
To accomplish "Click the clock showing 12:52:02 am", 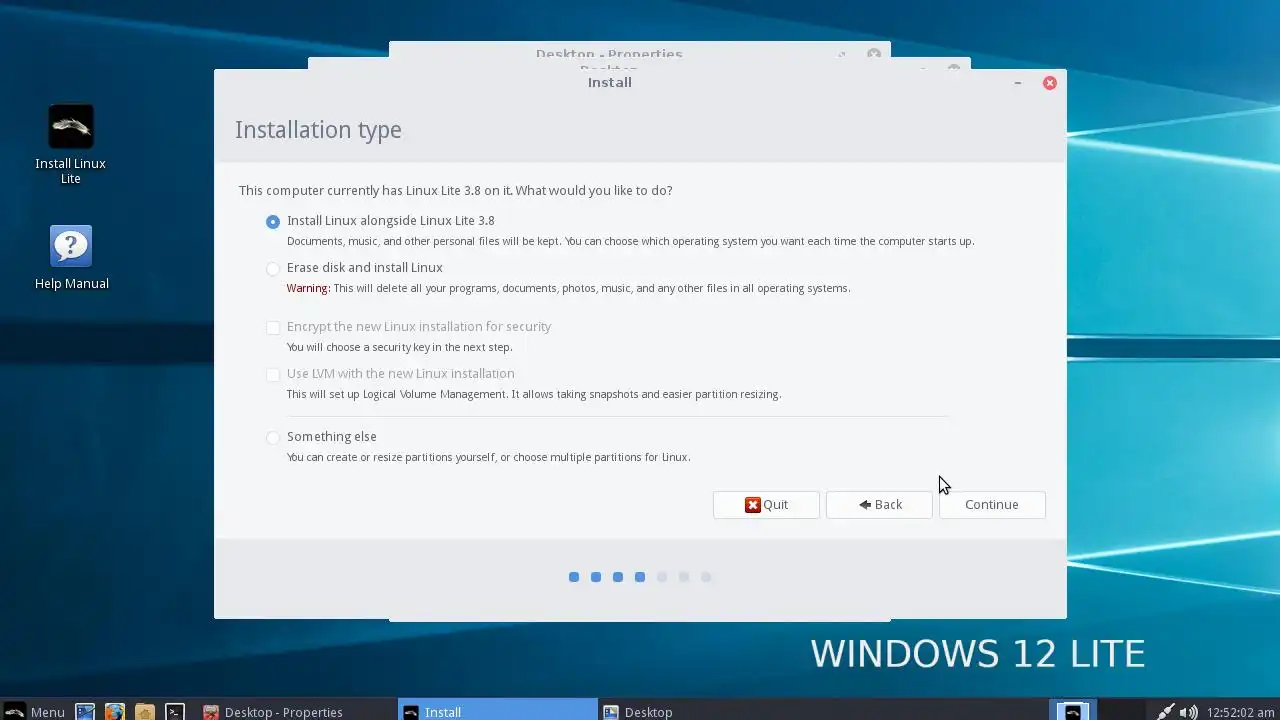I will 1241,712.
